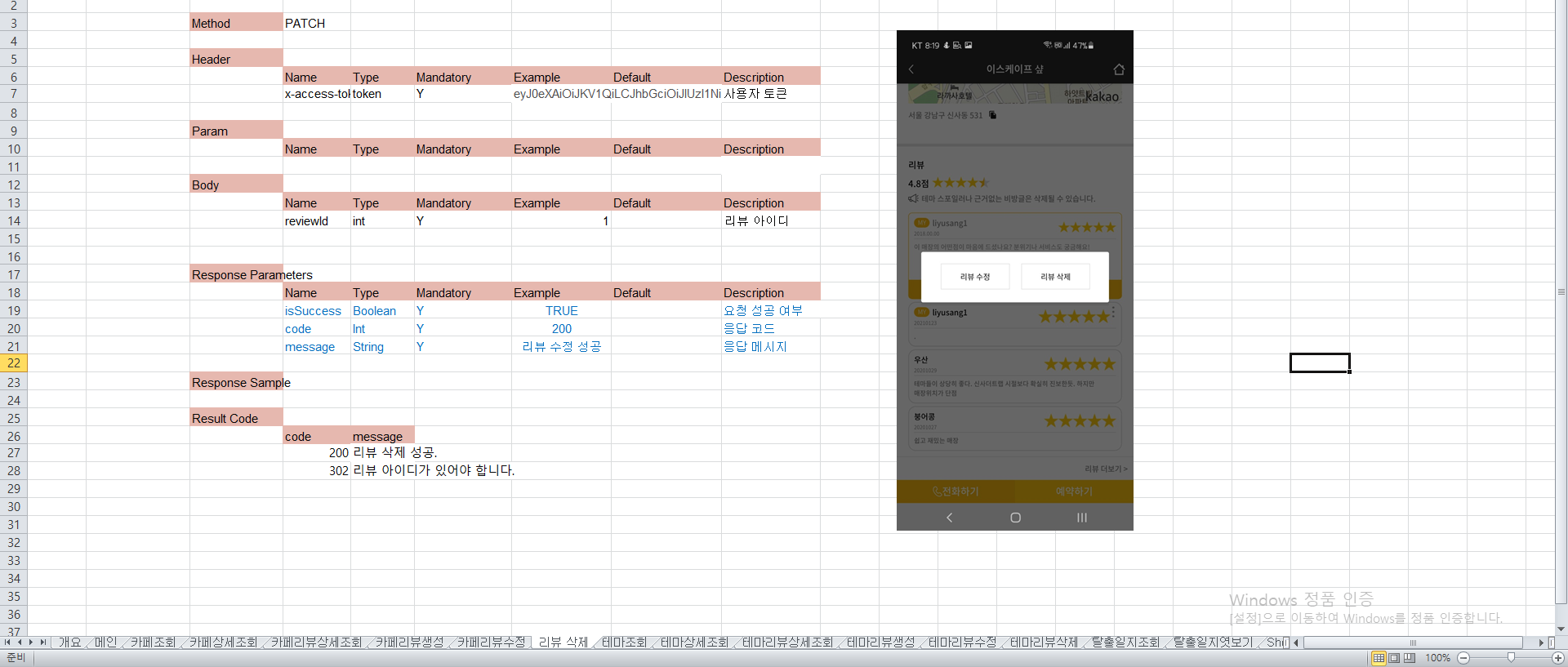This screenshot has width=1568, height=667.
Task: Click the horizontal scrollbar thumb
Action: pos(1413,643)
